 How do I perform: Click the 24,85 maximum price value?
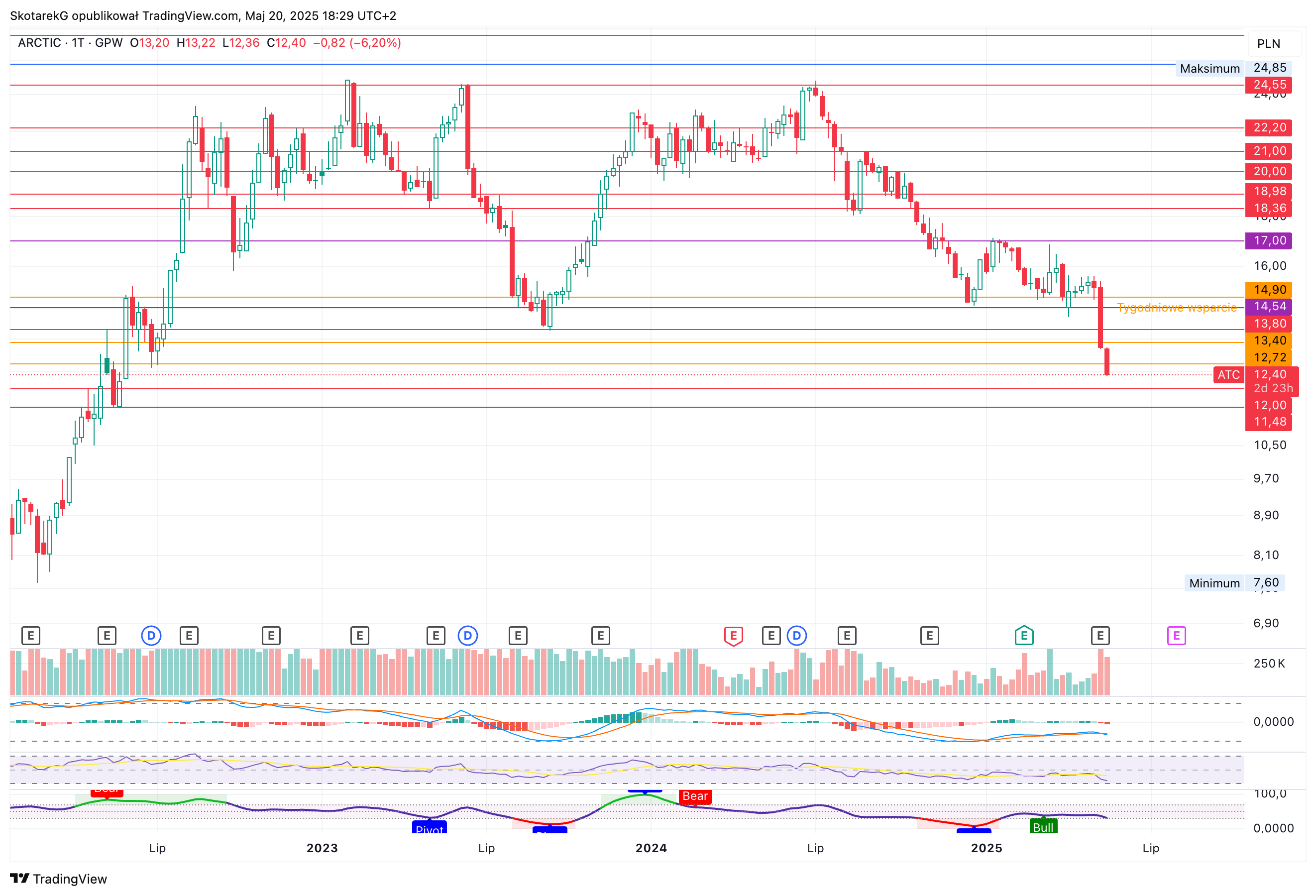tap(1268, 68)
